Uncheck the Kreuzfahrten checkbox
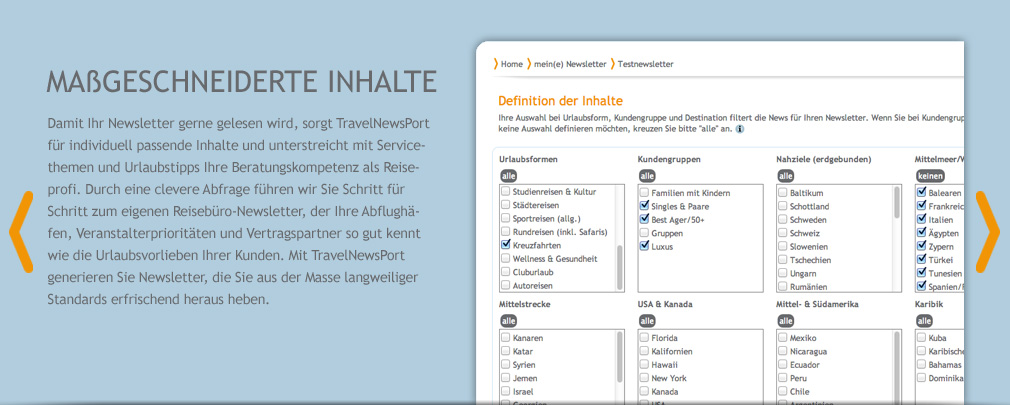This screenshot has width=1010, height=405. coord(506,244)
